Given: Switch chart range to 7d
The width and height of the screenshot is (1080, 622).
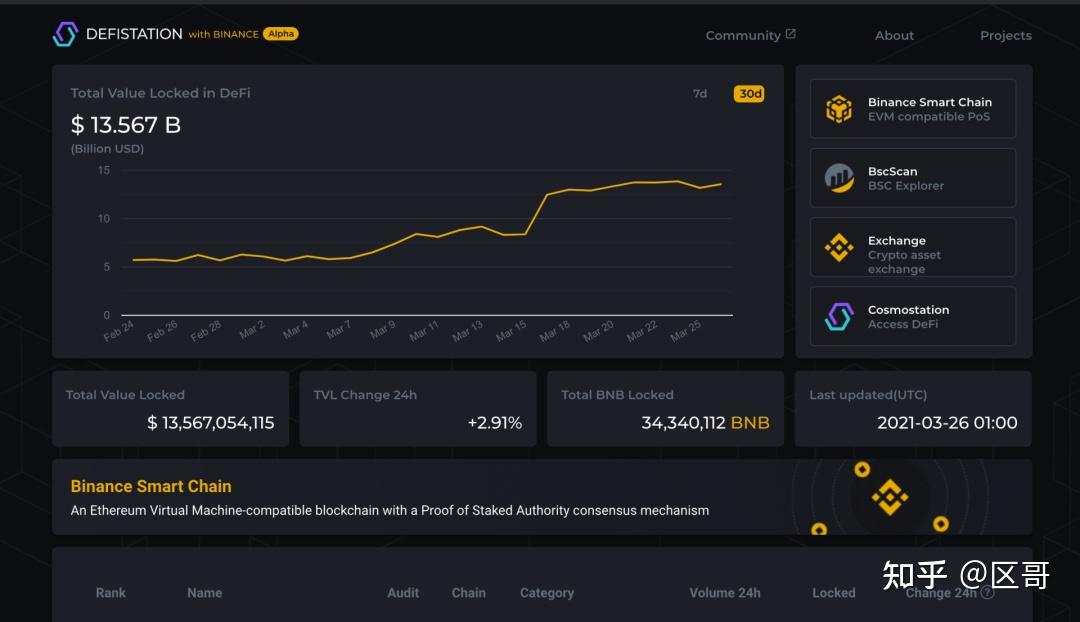Looking at the screenshot, I should click(700, 94).
